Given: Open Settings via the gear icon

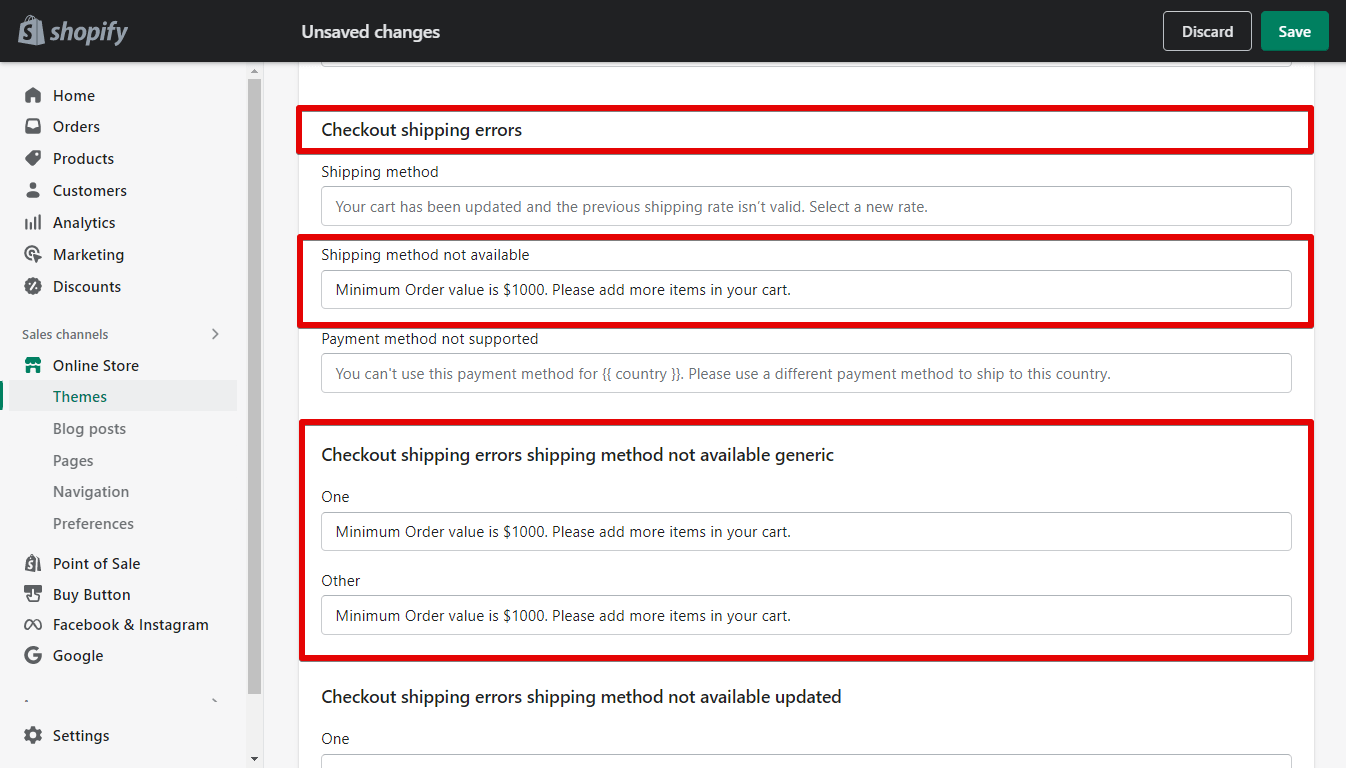Looking at the screenshot, I should (34, 735).
